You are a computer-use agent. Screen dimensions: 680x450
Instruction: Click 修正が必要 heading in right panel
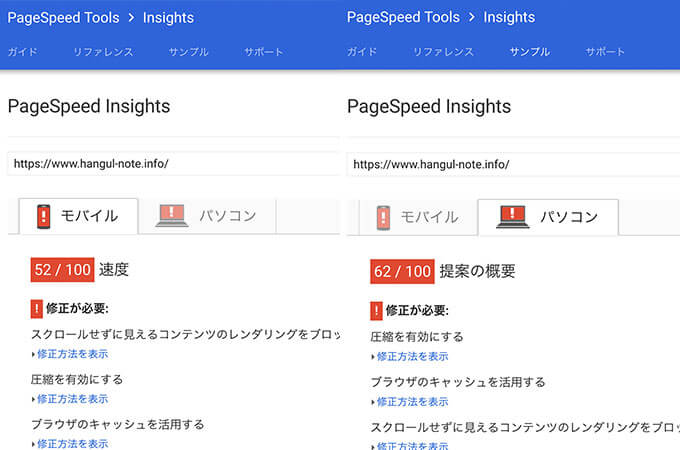[x=417, y=311]
